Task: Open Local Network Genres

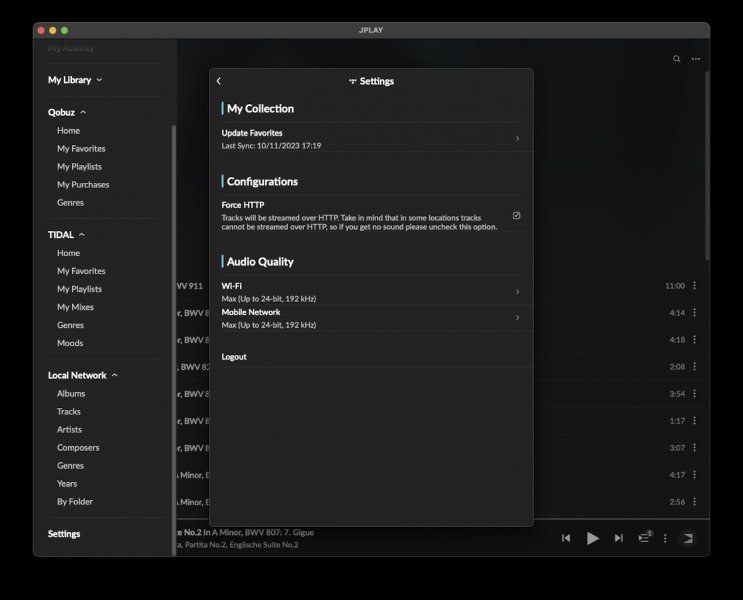Action: coord(70,465)
